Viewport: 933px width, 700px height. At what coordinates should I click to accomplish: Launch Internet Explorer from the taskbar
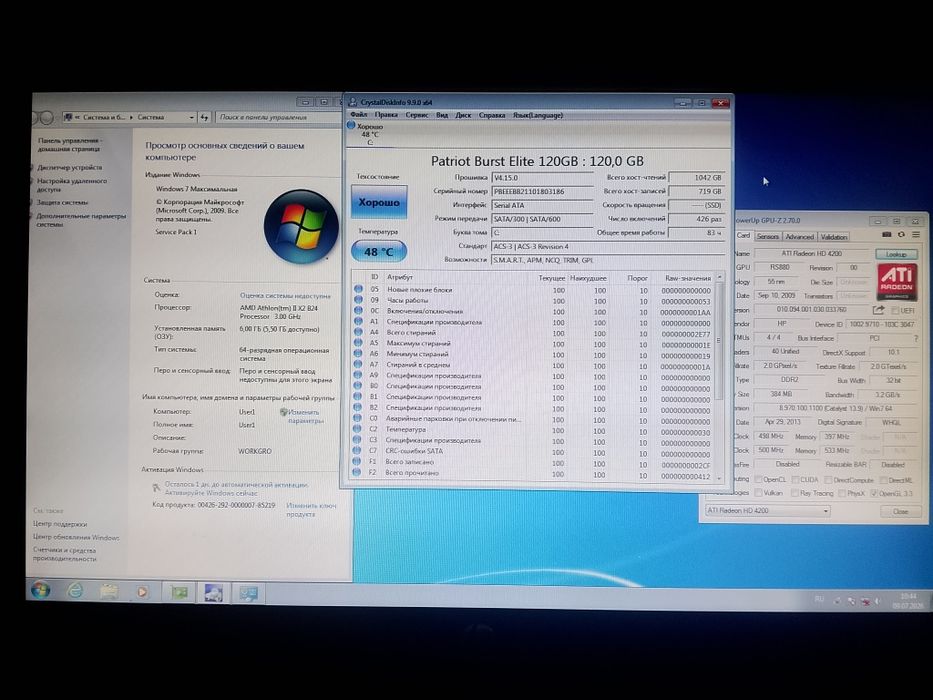75,590
